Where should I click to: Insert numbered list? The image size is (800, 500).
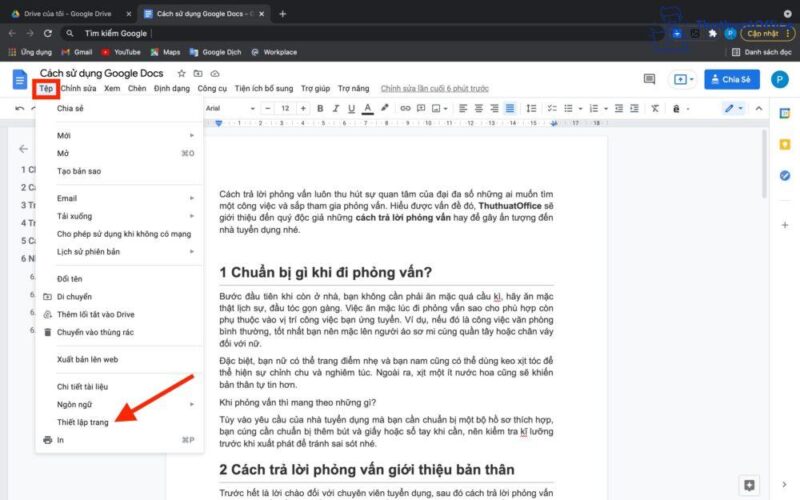point(593,108)
